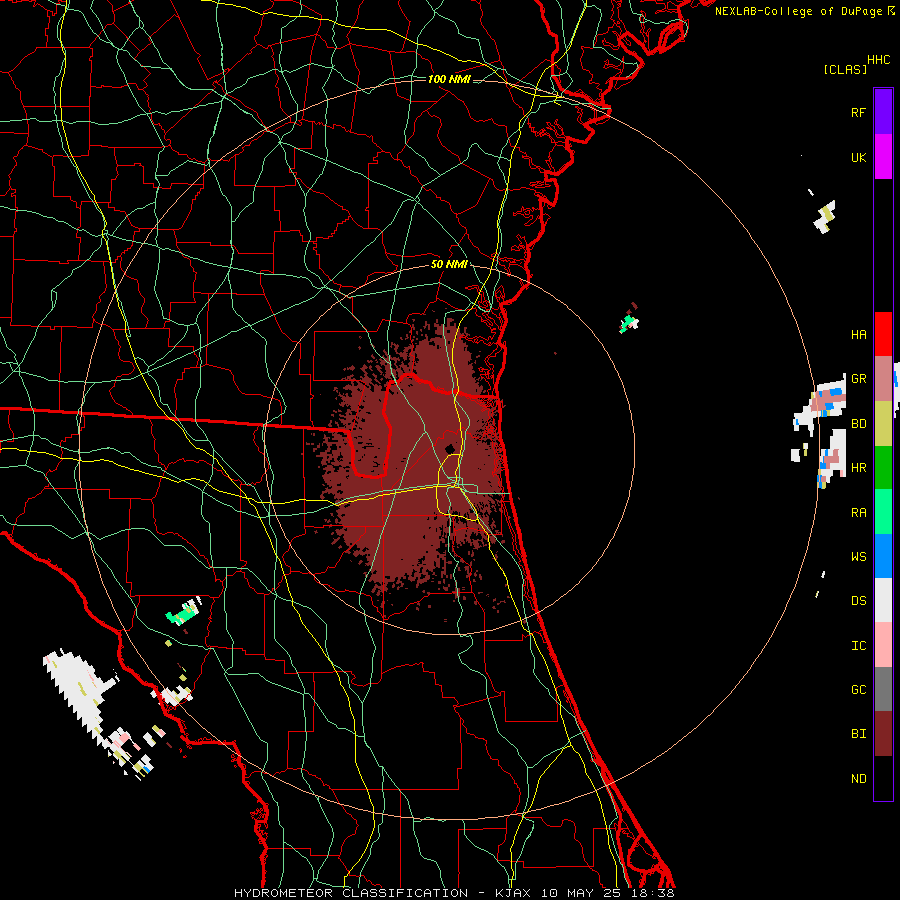The image size is (900, 900).
Task: Click the "50 NMI" range ring label
Action: tap(449, 264)
